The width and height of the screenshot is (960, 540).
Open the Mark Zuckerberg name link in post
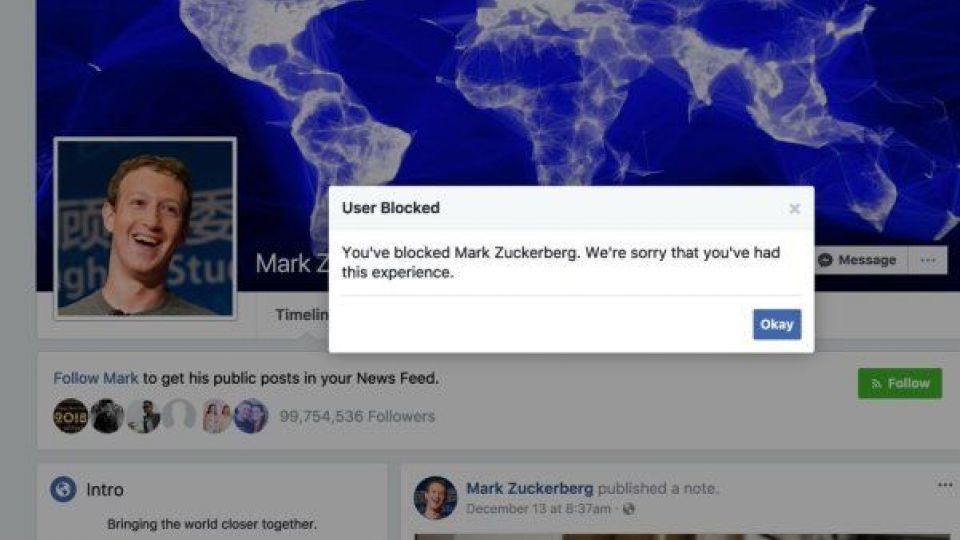click(x=530, y=489)
